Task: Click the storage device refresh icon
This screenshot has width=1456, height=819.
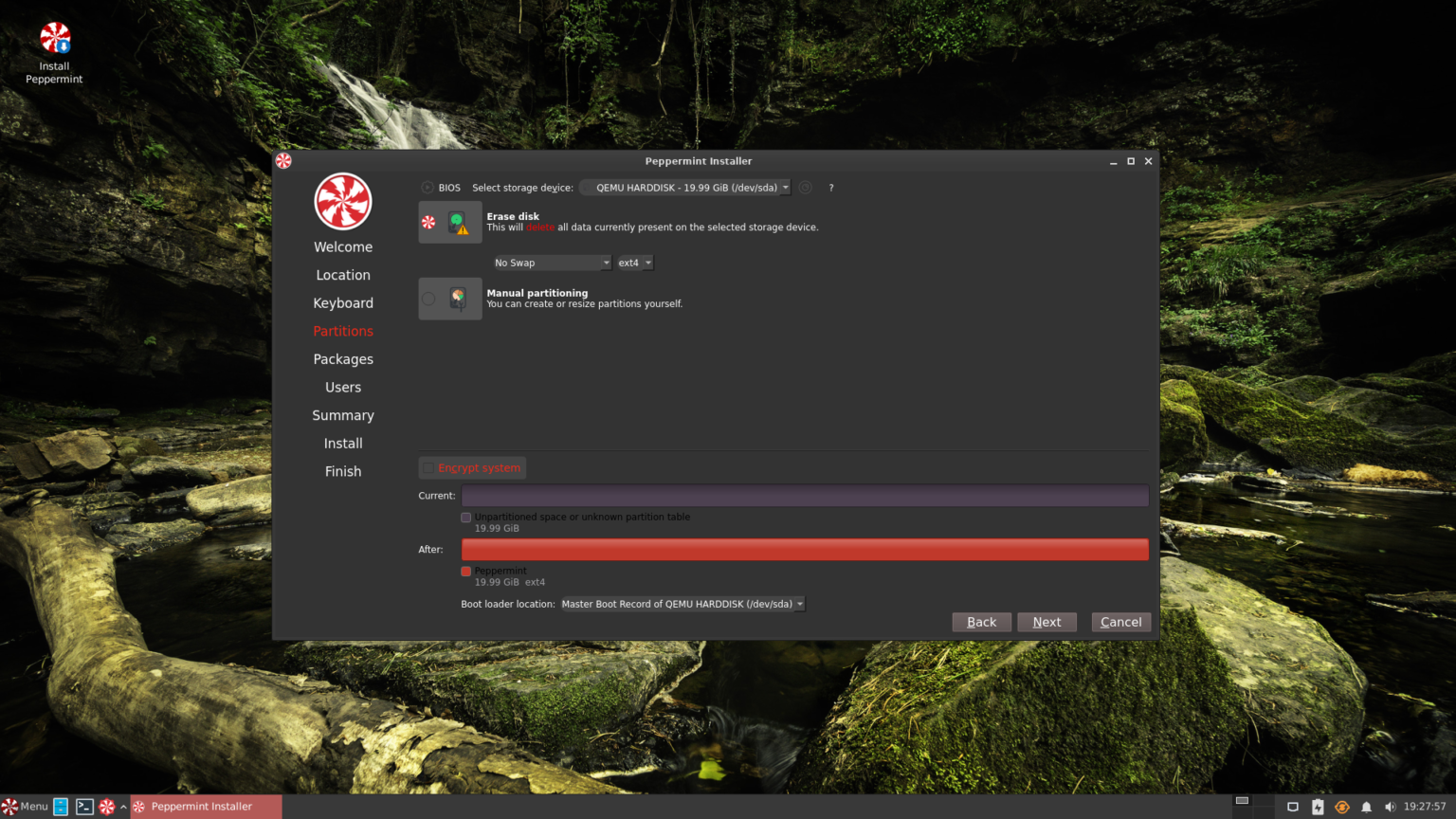Action: click(805, 188)
